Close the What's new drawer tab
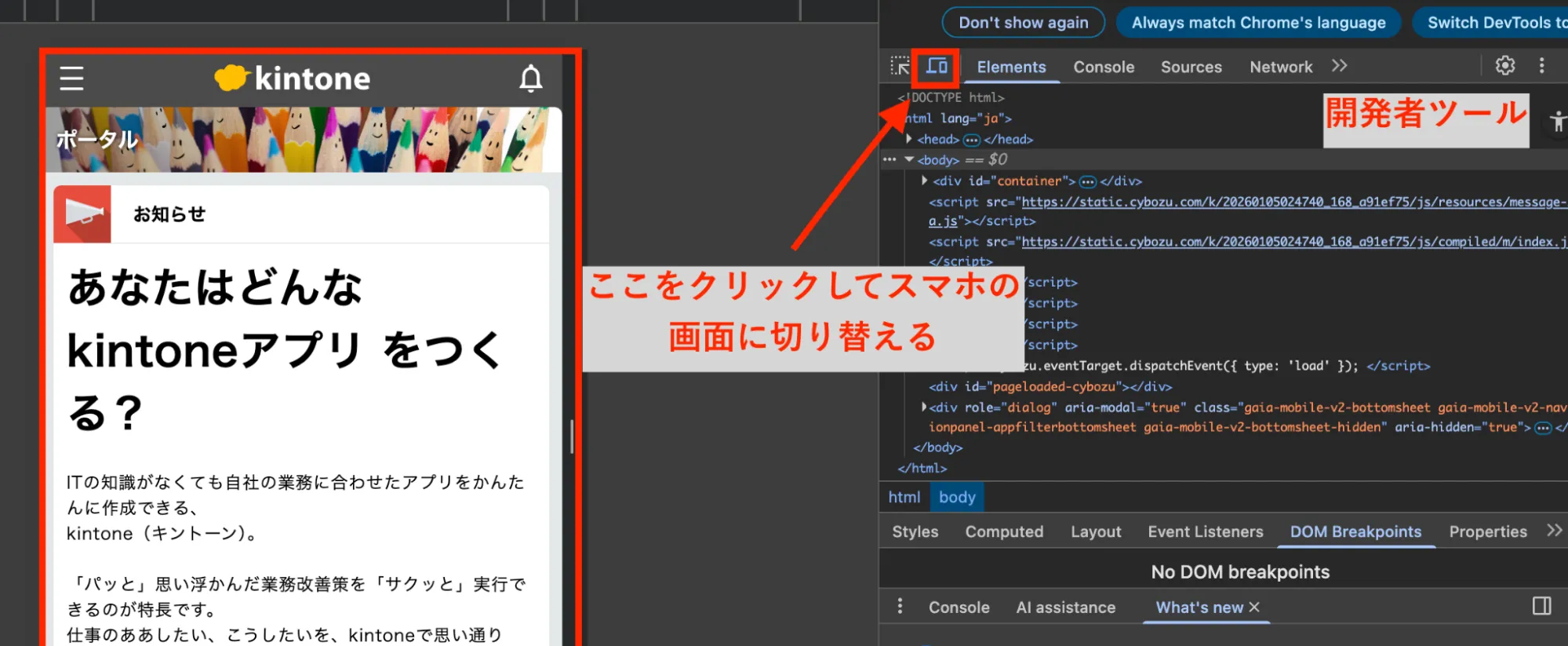This screenshot has width=1568, height=646. 1254,607
